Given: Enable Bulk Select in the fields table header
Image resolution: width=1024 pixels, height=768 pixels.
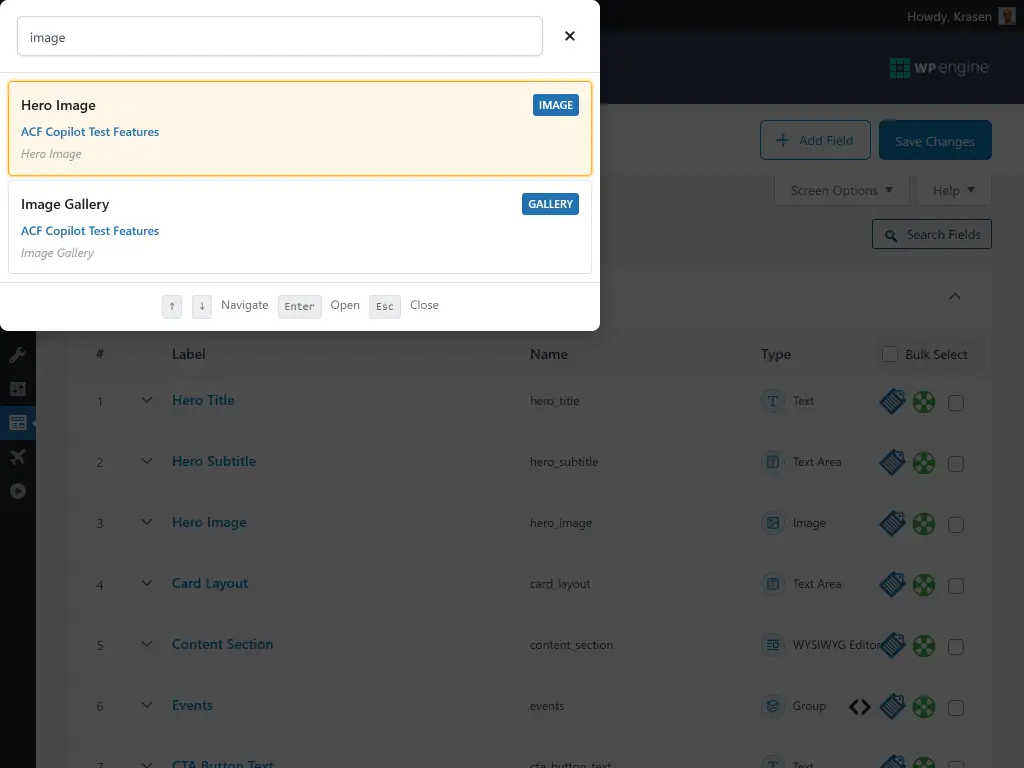Looking at the screenshot, I should tap(889, 354).
